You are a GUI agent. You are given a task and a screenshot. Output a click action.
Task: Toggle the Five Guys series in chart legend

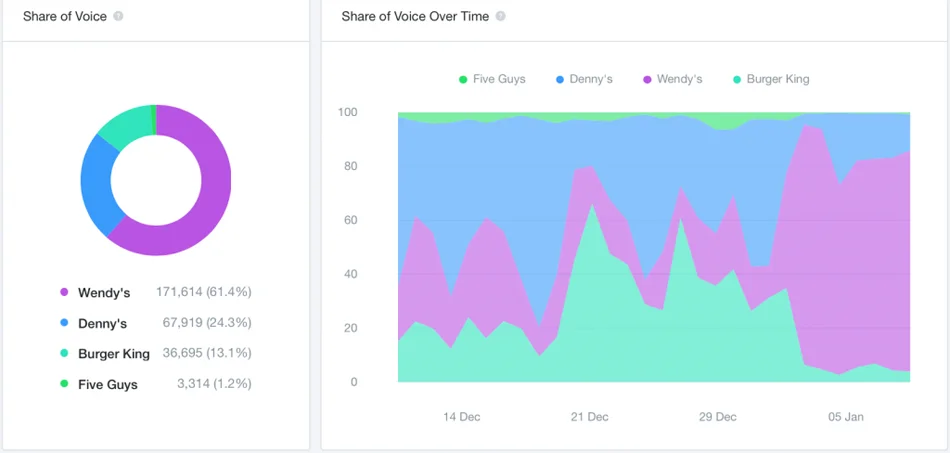[x=492, y=79]
